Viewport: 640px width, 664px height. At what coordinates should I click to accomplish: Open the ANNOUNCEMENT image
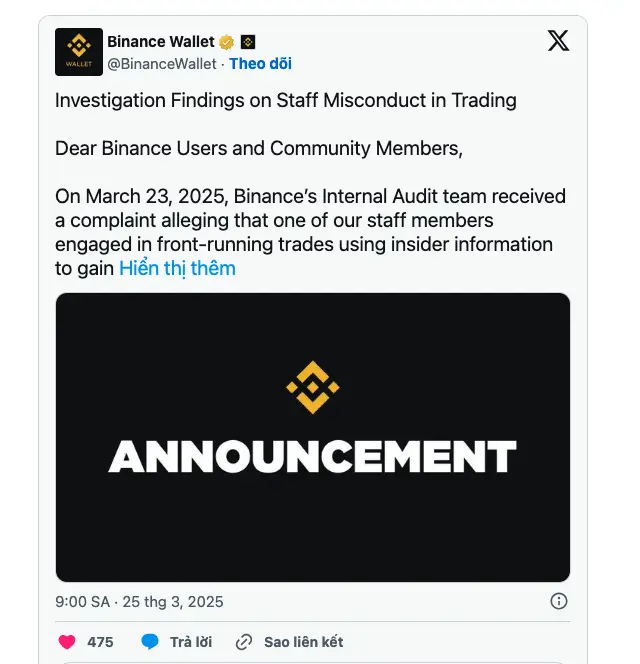point(312,437)
